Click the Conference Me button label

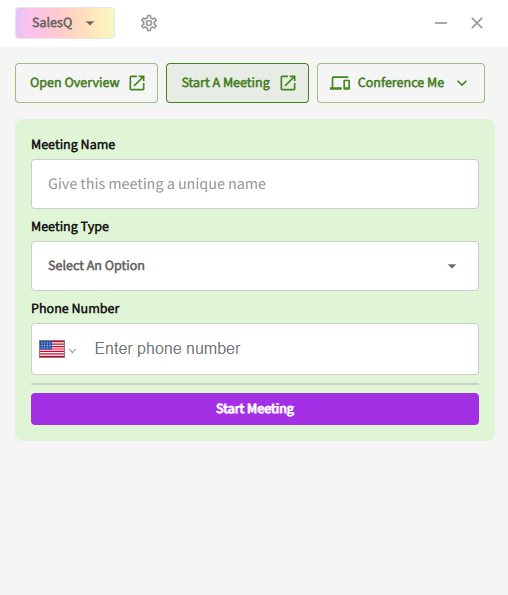pos(401,83)
